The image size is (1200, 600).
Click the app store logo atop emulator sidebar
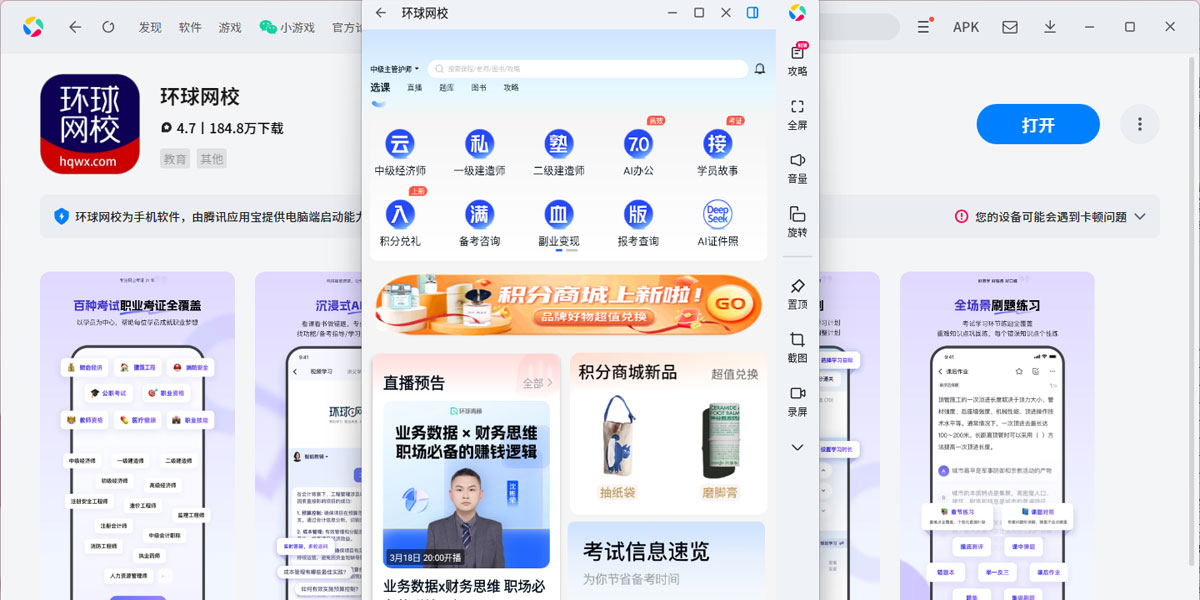click(797, 13)
